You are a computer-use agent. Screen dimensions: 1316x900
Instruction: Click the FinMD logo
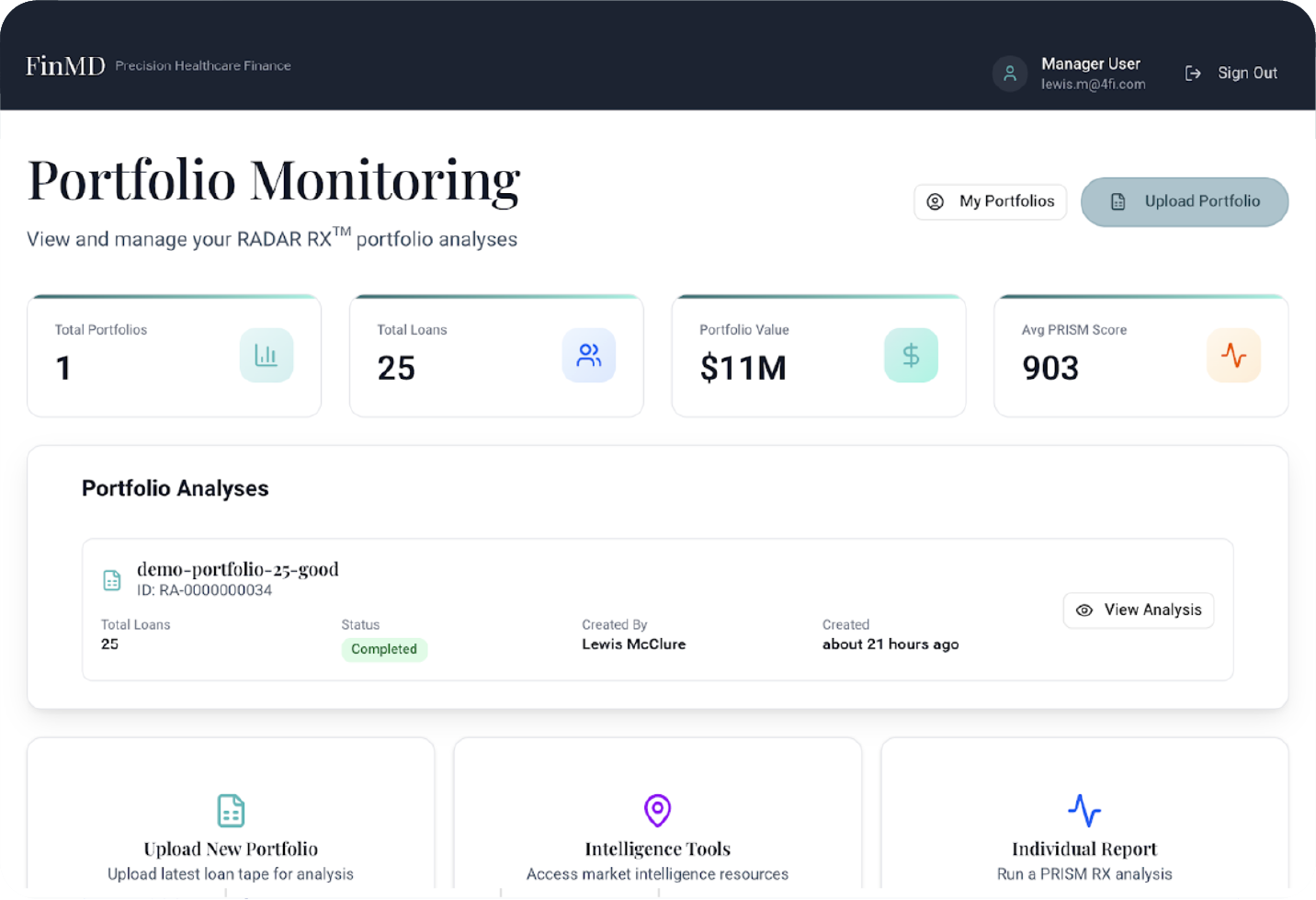point(65,66)
